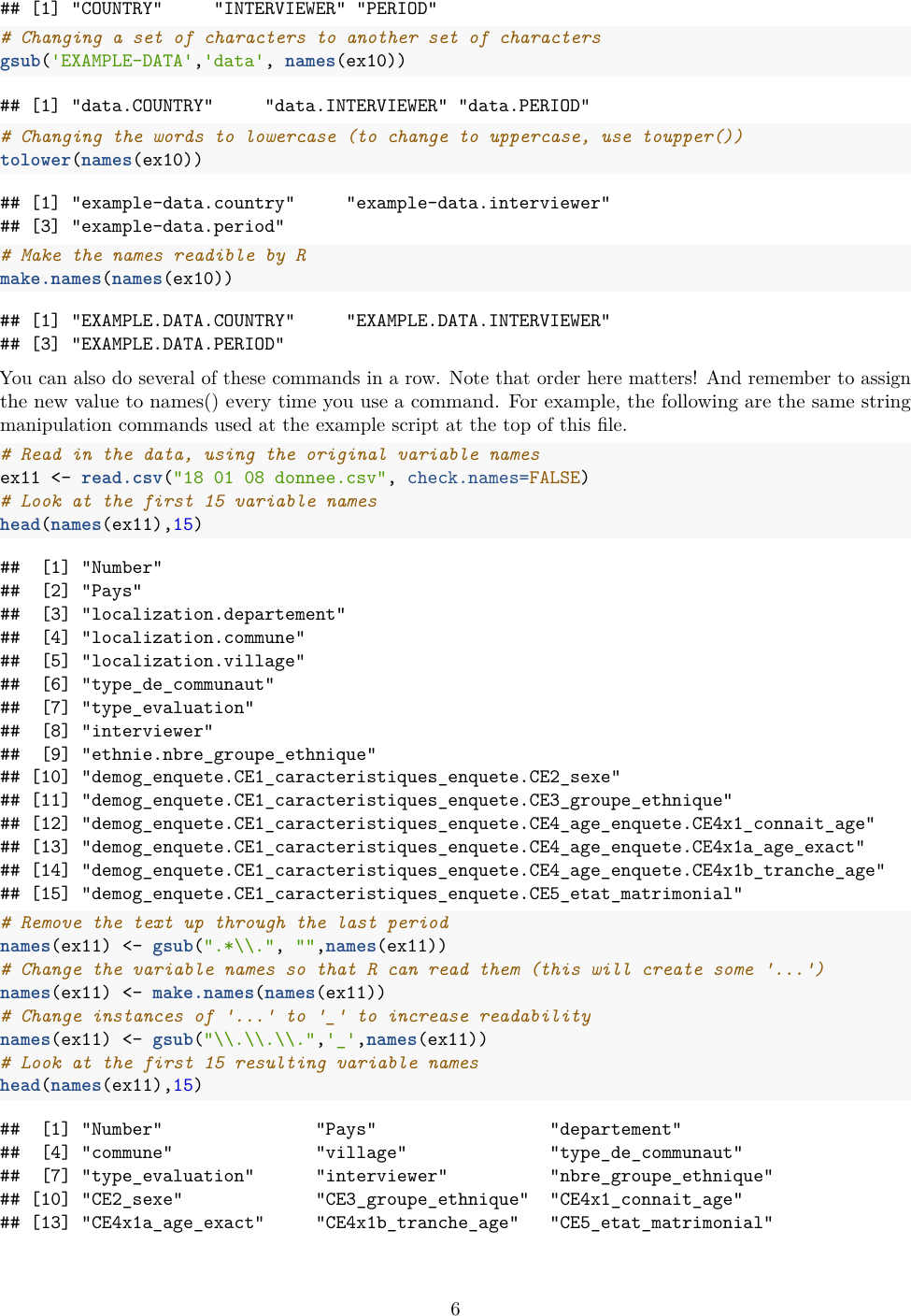Screen dimensions: 911x1316
Task: Click the FALSE keyword in read.csv call
Action: [x=556, y=478]
